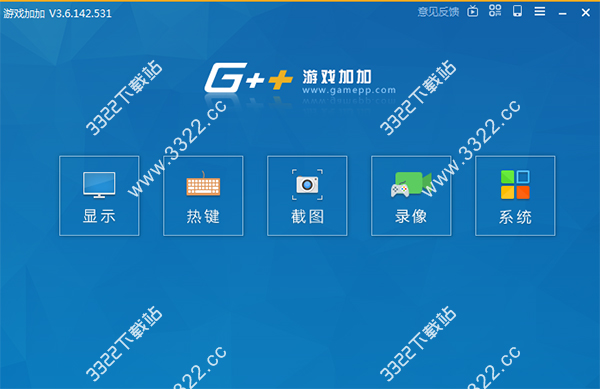
Task: Minimize the 游戏加加 window
Action: click(x=562, y=14)
